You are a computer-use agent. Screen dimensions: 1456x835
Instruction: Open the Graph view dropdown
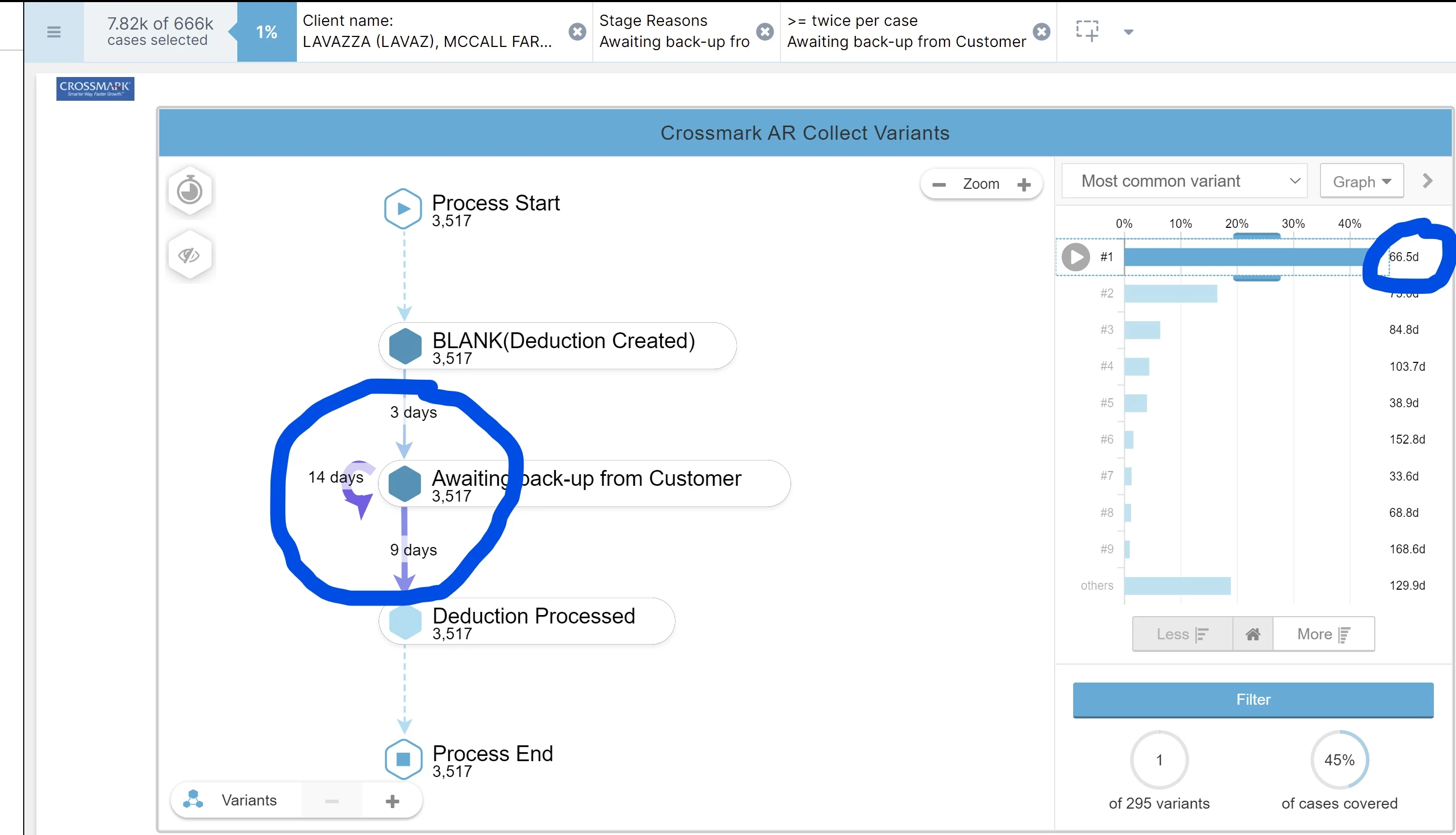coord(1362,182)
